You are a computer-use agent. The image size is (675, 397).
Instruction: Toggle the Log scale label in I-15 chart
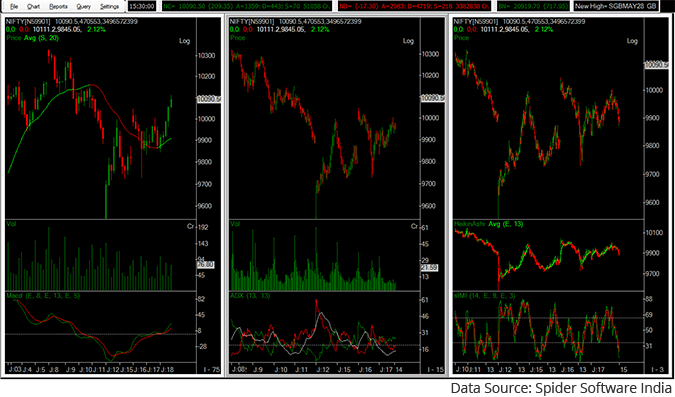click(x=408, y=41)
